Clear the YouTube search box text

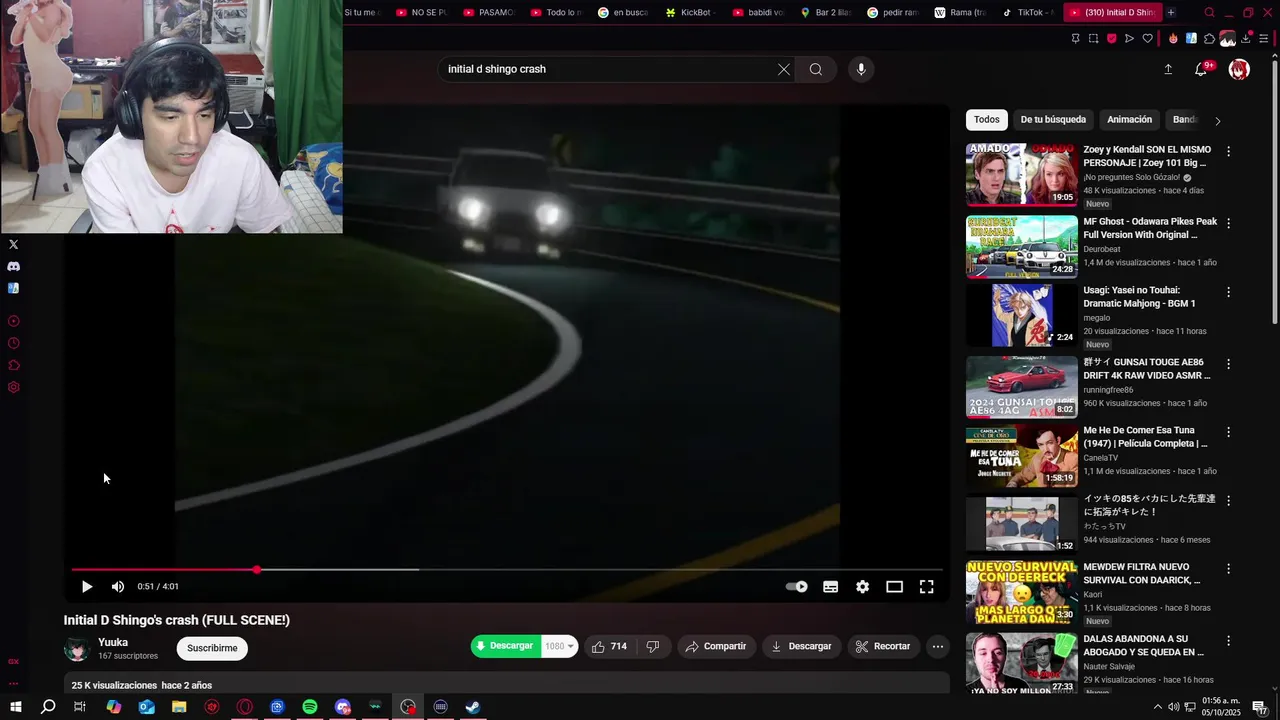coord(784,69)
